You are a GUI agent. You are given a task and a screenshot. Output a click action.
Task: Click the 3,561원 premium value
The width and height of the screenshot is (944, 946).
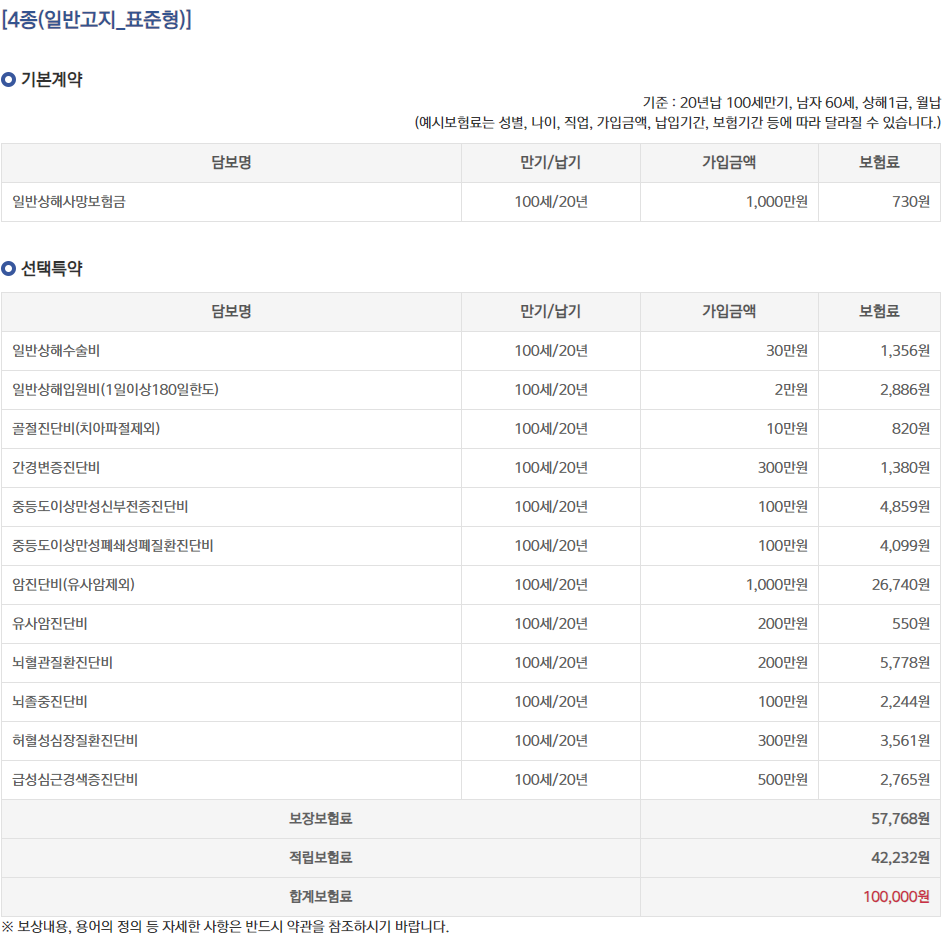[905, 740]
